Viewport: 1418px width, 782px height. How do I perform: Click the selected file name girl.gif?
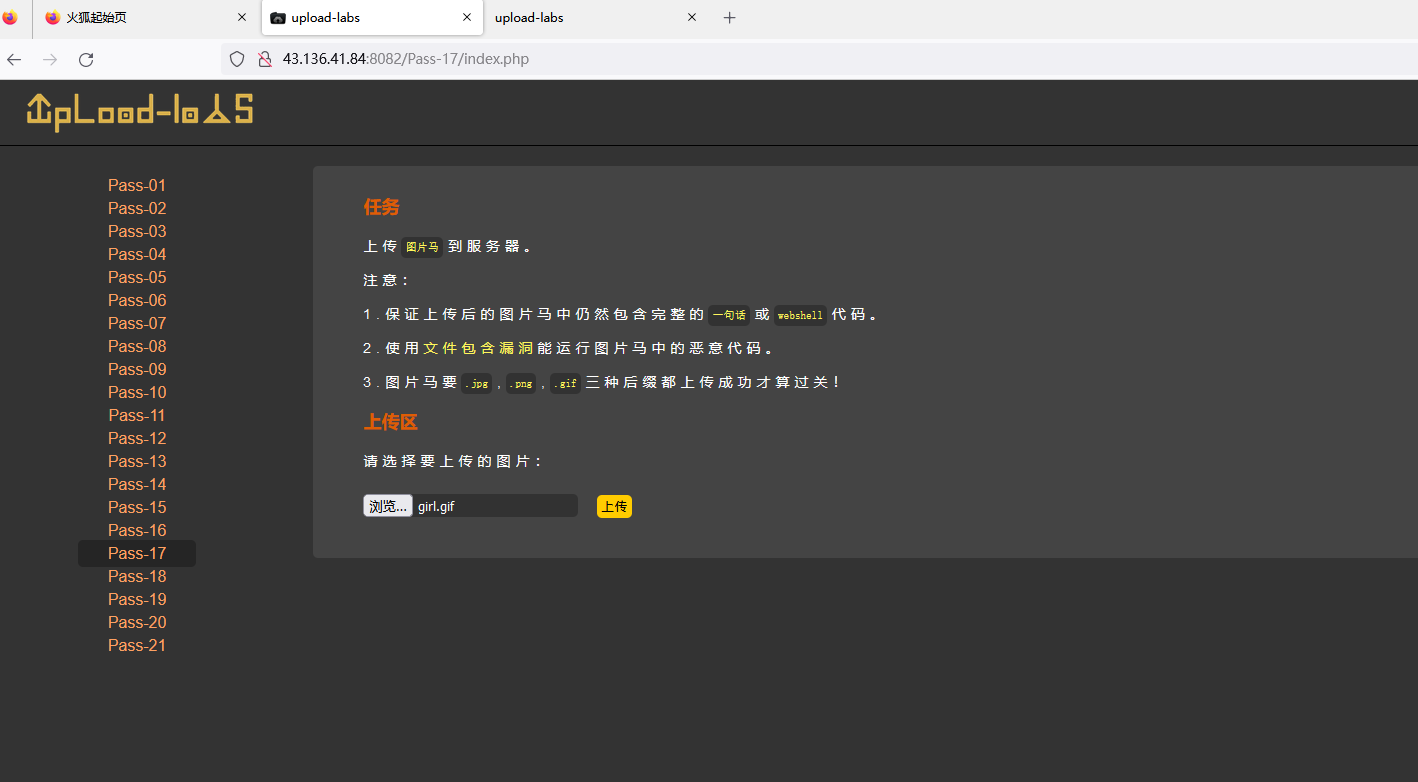coord(436,507)
